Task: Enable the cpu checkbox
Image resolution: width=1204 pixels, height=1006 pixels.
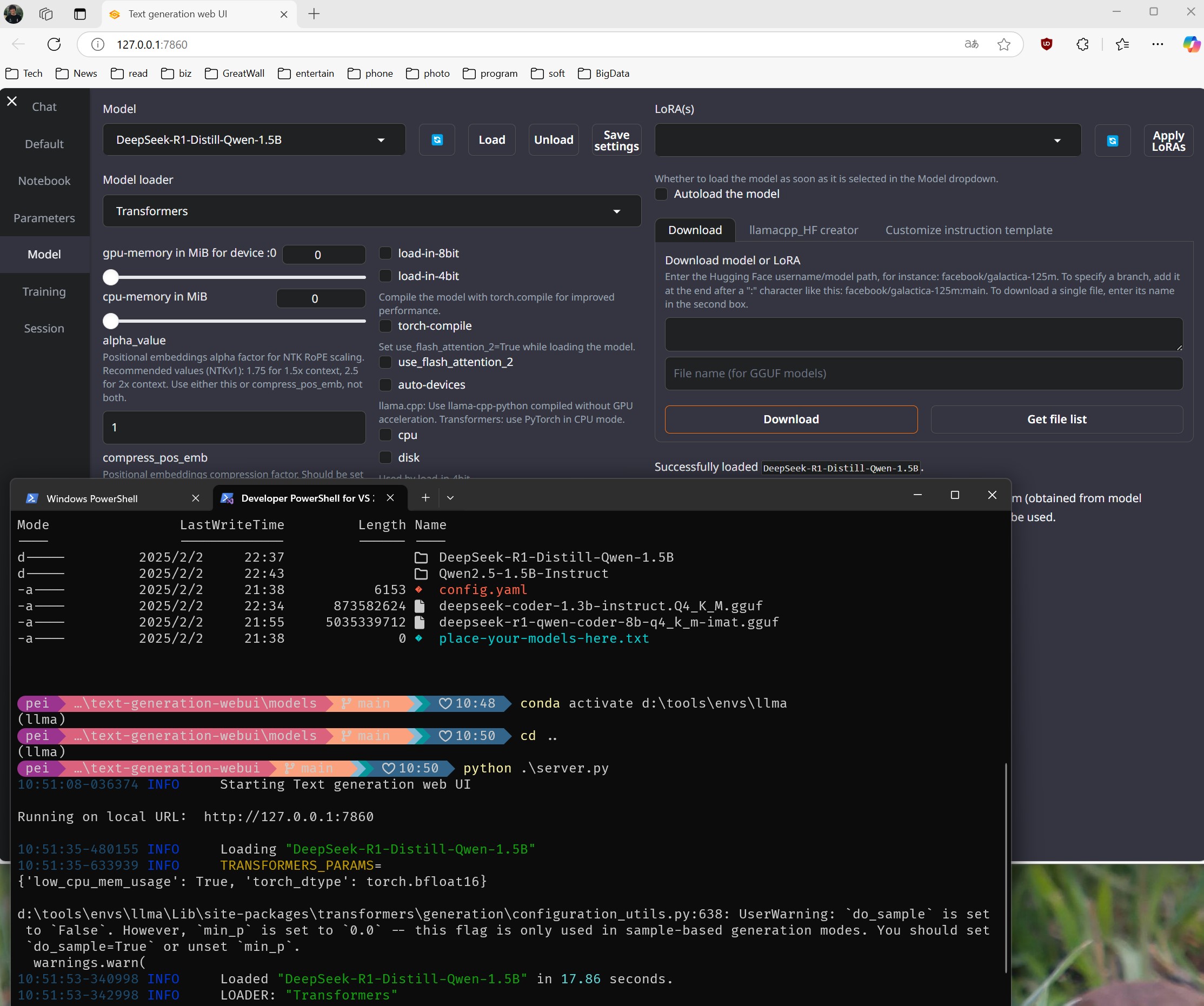Action: coord(386,435)
